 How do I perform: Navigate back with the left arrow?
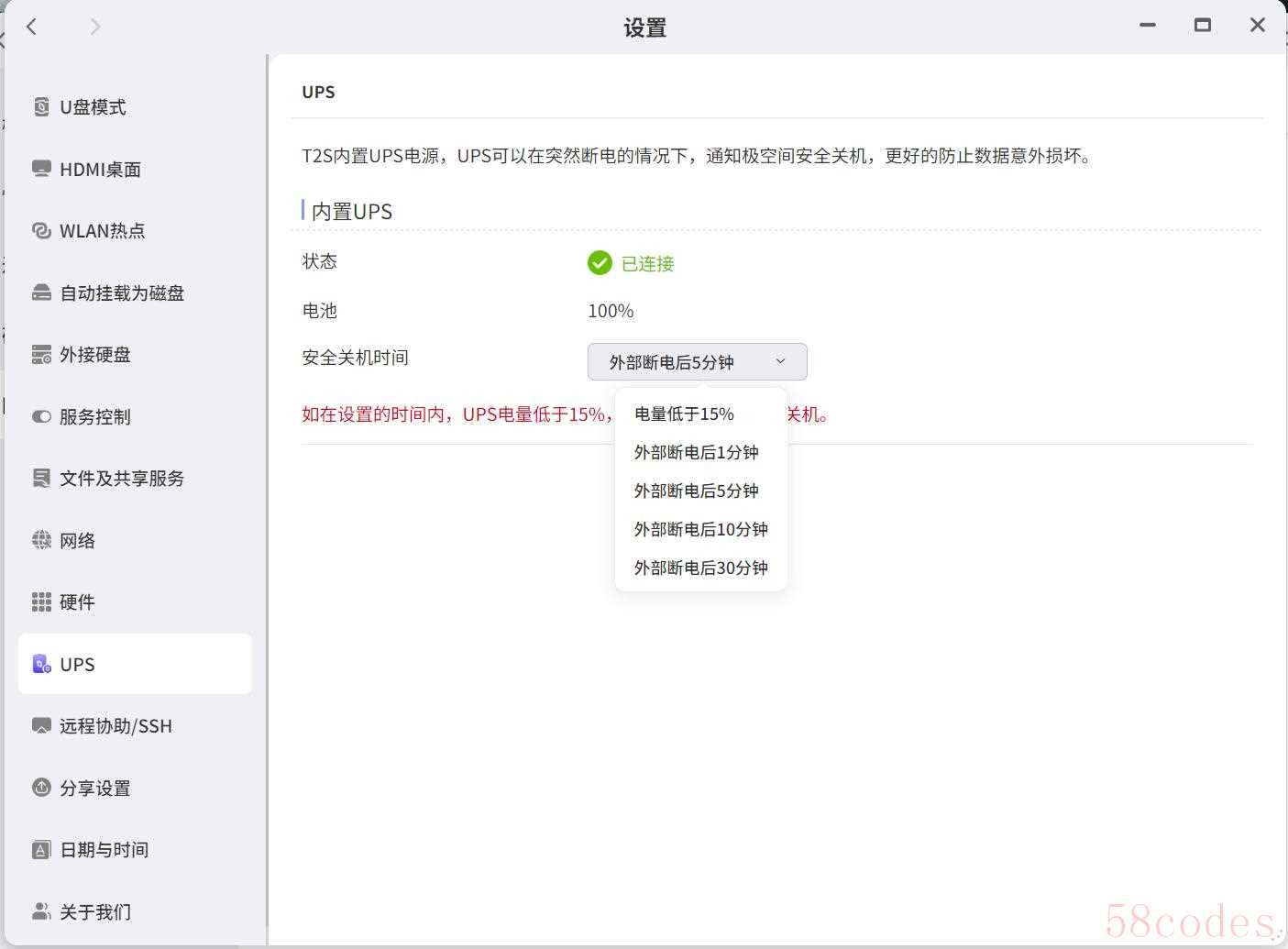(x=32, y=27)
